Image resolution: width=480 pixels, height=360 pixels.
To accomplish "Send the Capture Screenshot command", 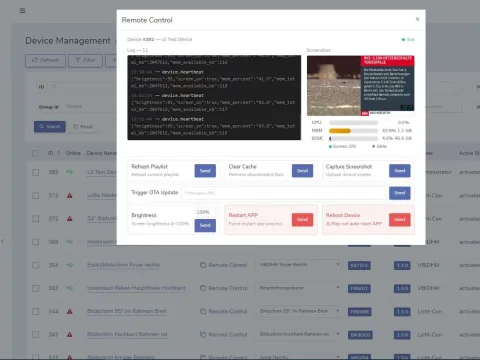I will tap(400, 171).
